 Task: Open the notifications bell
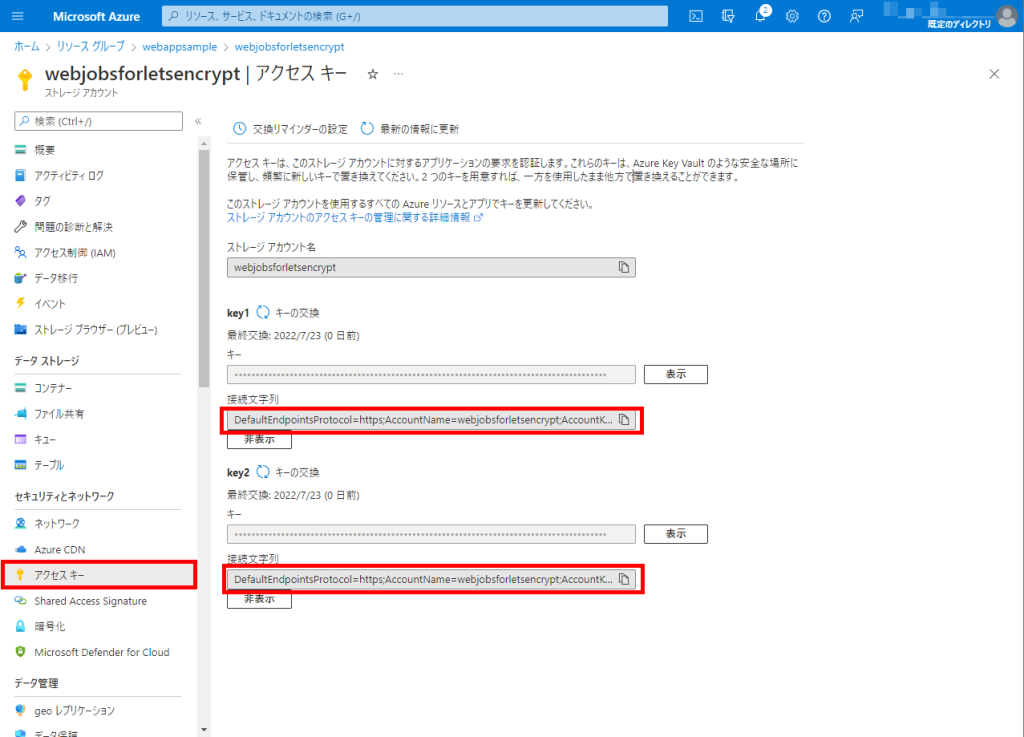760,16
